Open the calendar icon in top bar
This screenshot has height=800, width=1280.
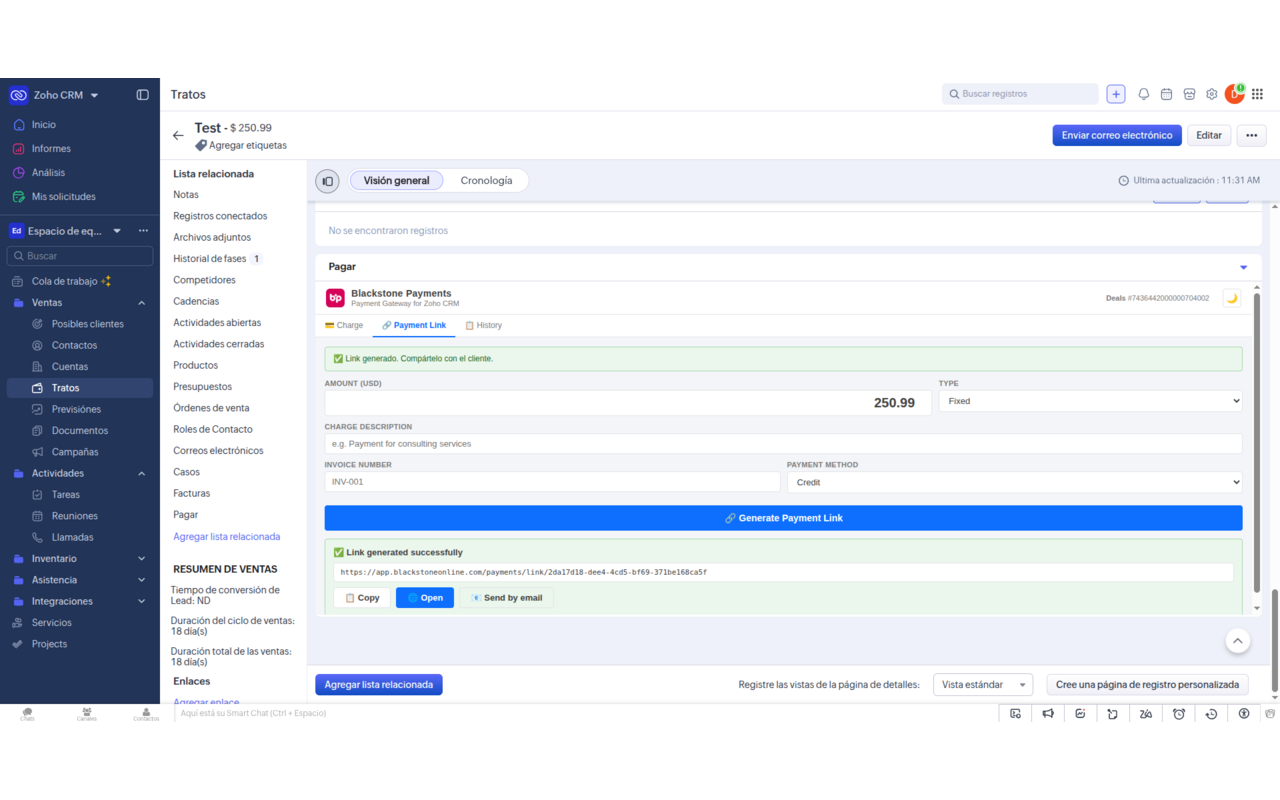[1166, 94]
